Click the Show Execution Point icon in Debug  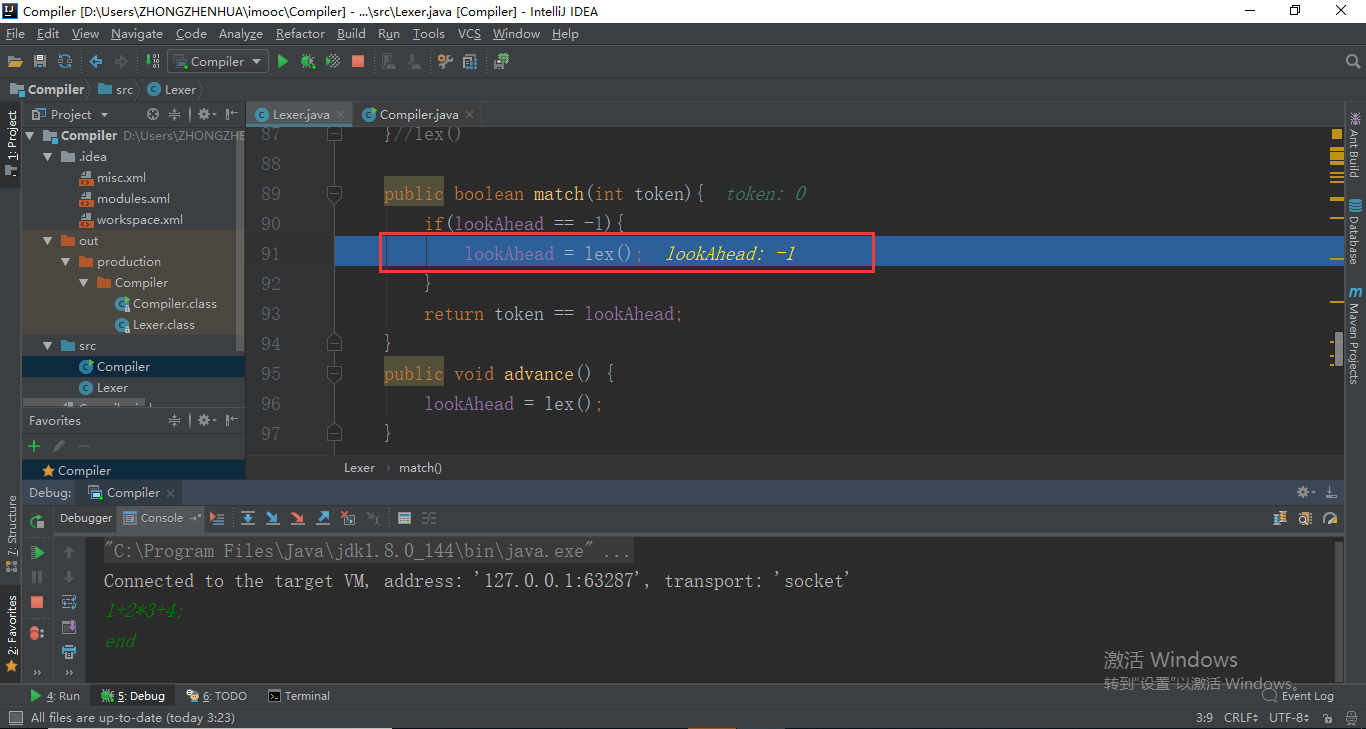click(217, 518)
